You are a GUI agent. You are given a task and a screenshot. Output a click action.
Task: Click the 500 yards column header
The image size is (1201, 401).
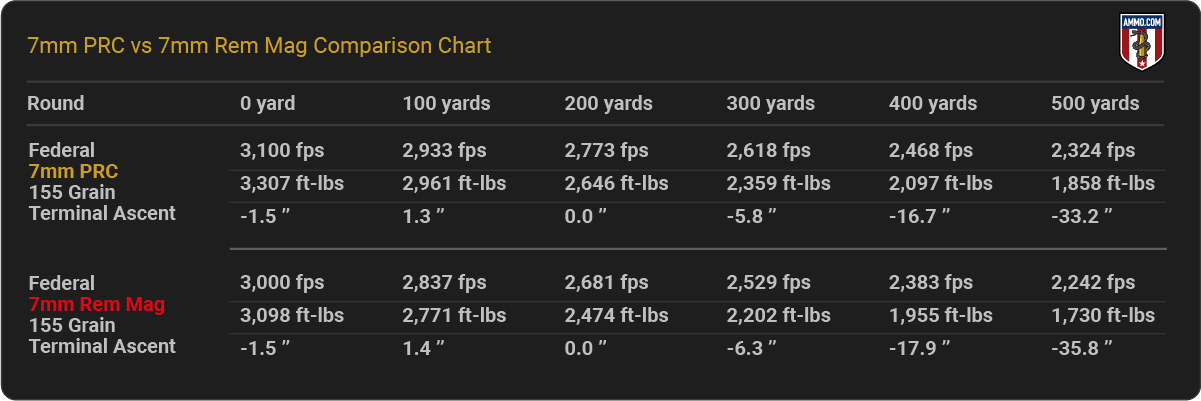pos(1095,103)
